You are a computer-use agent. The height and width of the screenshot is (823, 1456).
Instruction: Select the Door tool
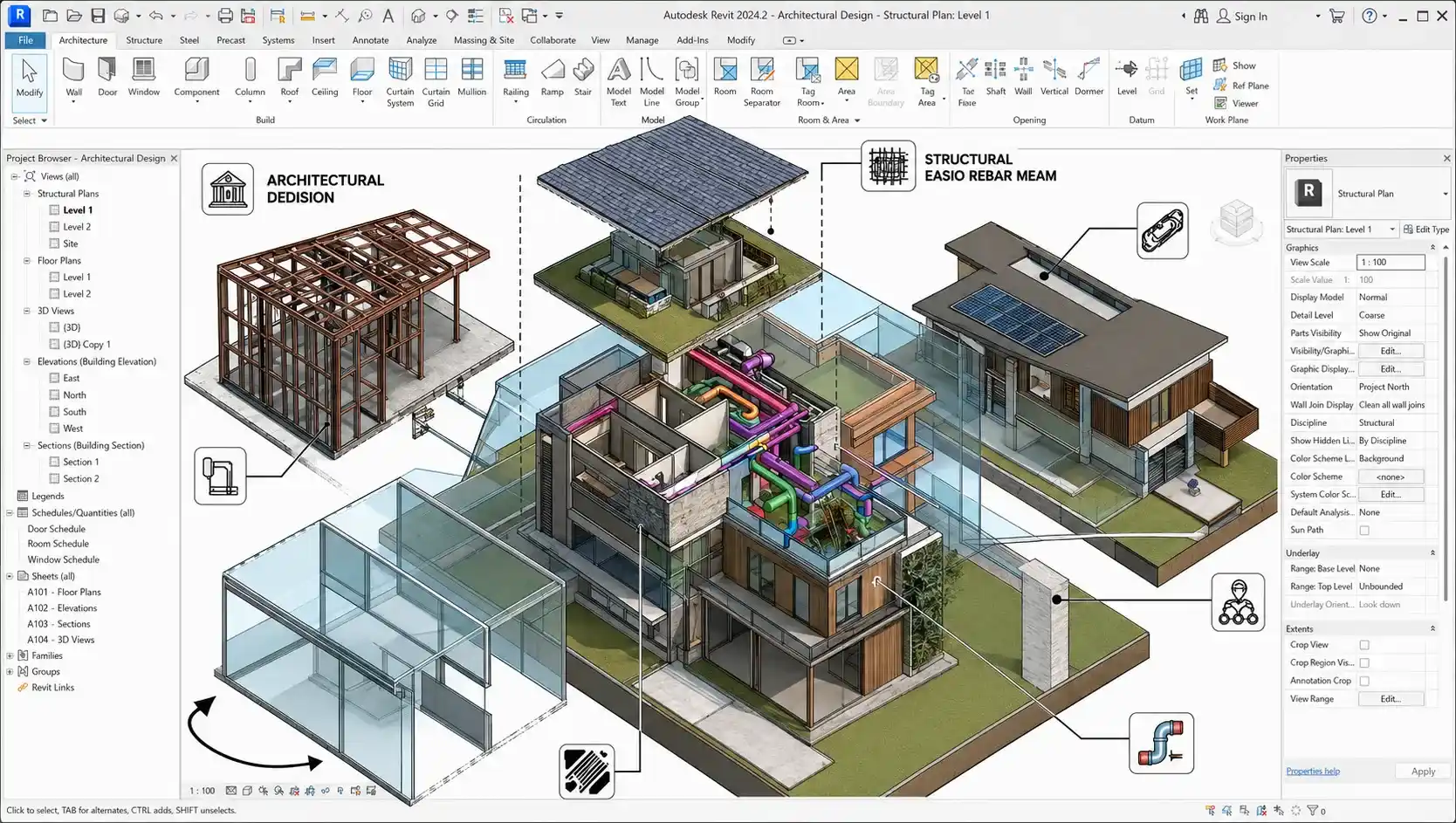(x=107, y=78)
